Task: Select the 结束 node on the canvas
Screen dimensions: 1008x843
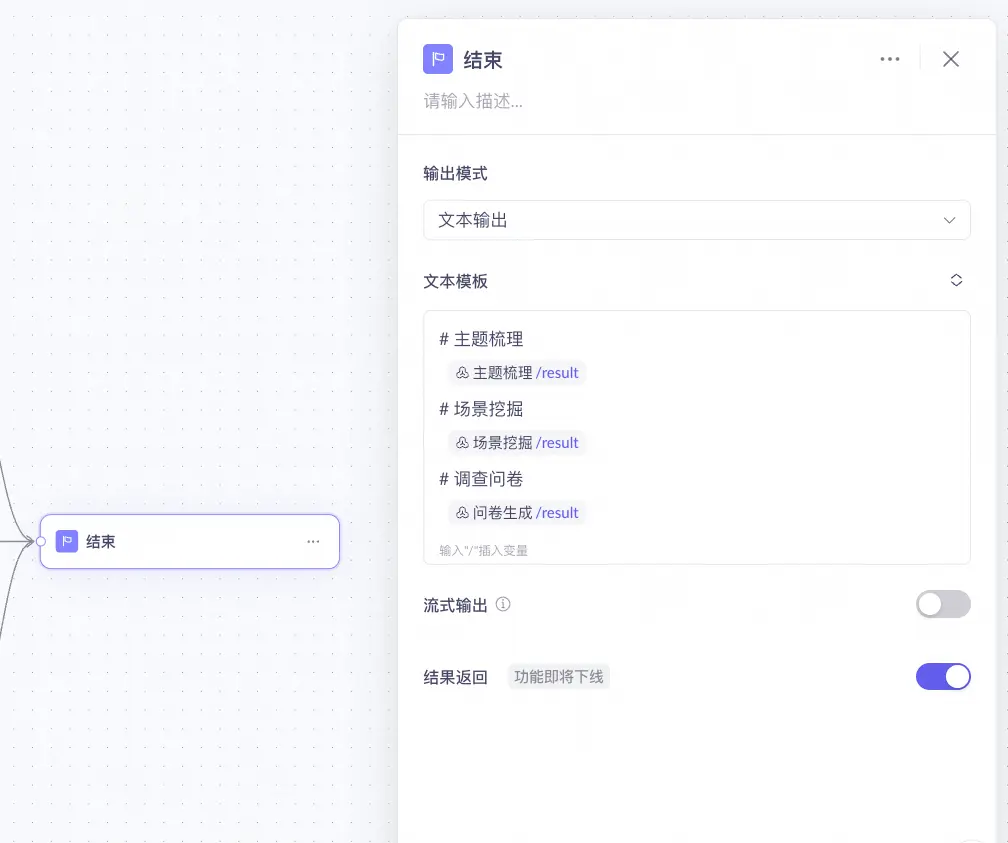Action: tap(190, 541)
